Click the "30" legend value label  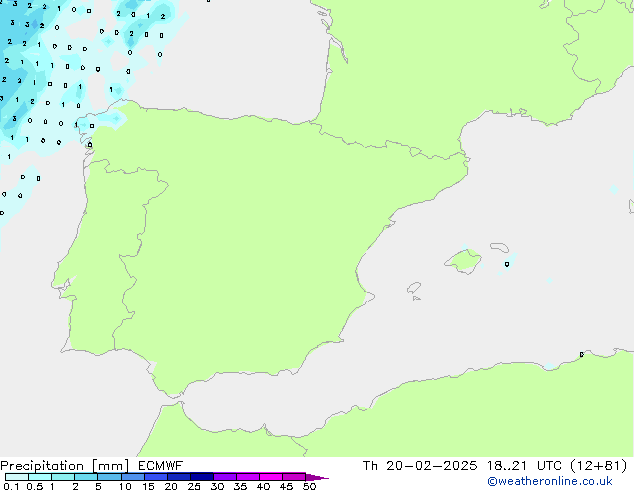[x=217, y=486]
